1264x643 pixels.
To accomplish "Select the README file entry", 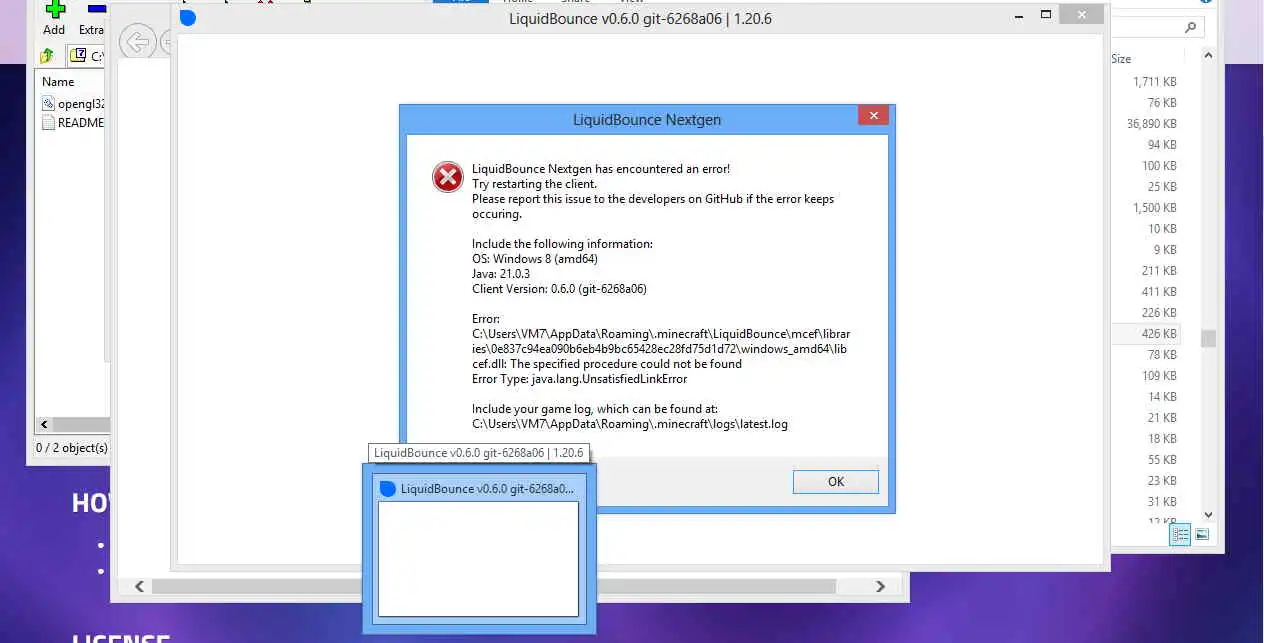I will (x=73, y=122).
